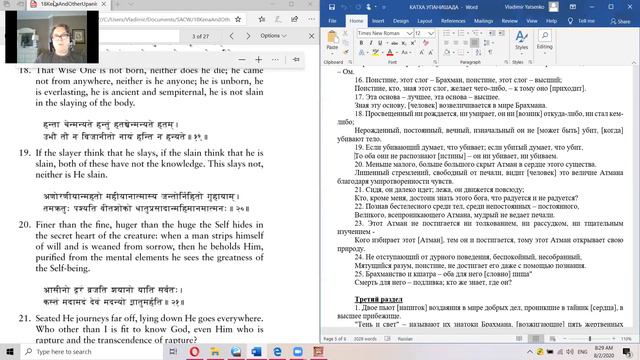
Task: Share the PDF page in Edge
Action: (x=294, y=19)
